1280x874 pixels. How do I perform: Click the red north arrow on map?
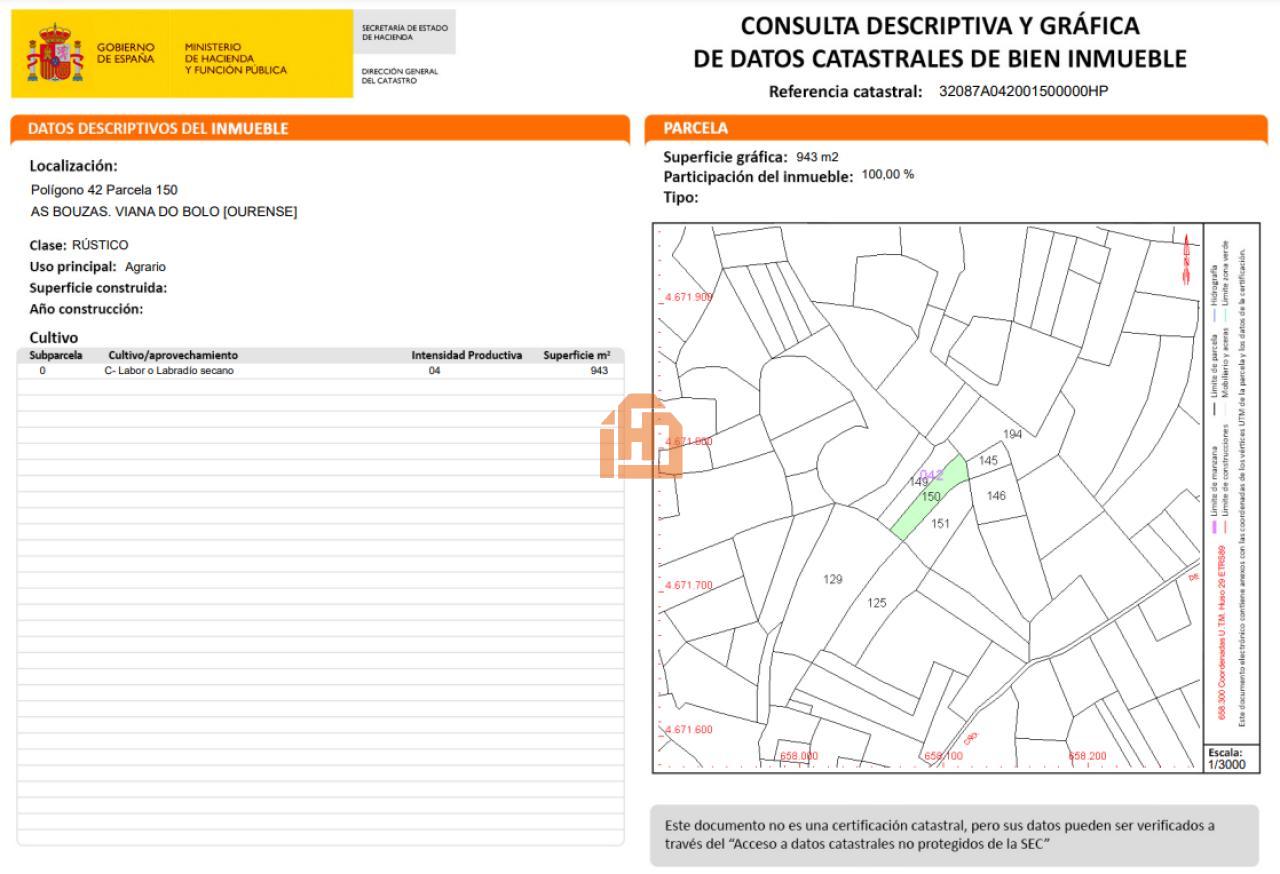pos(1186,258)
